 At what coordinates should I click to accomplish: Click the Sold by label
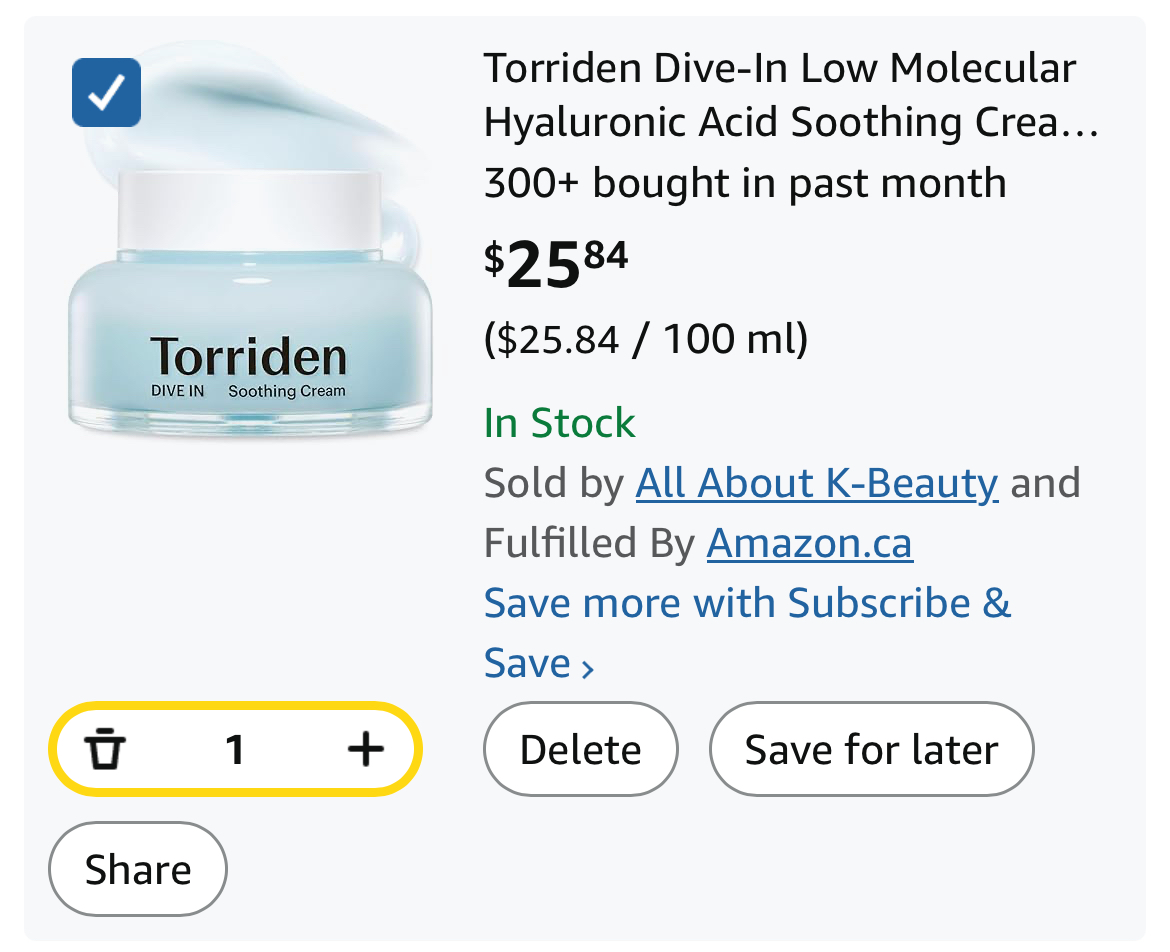click(553, 484)
